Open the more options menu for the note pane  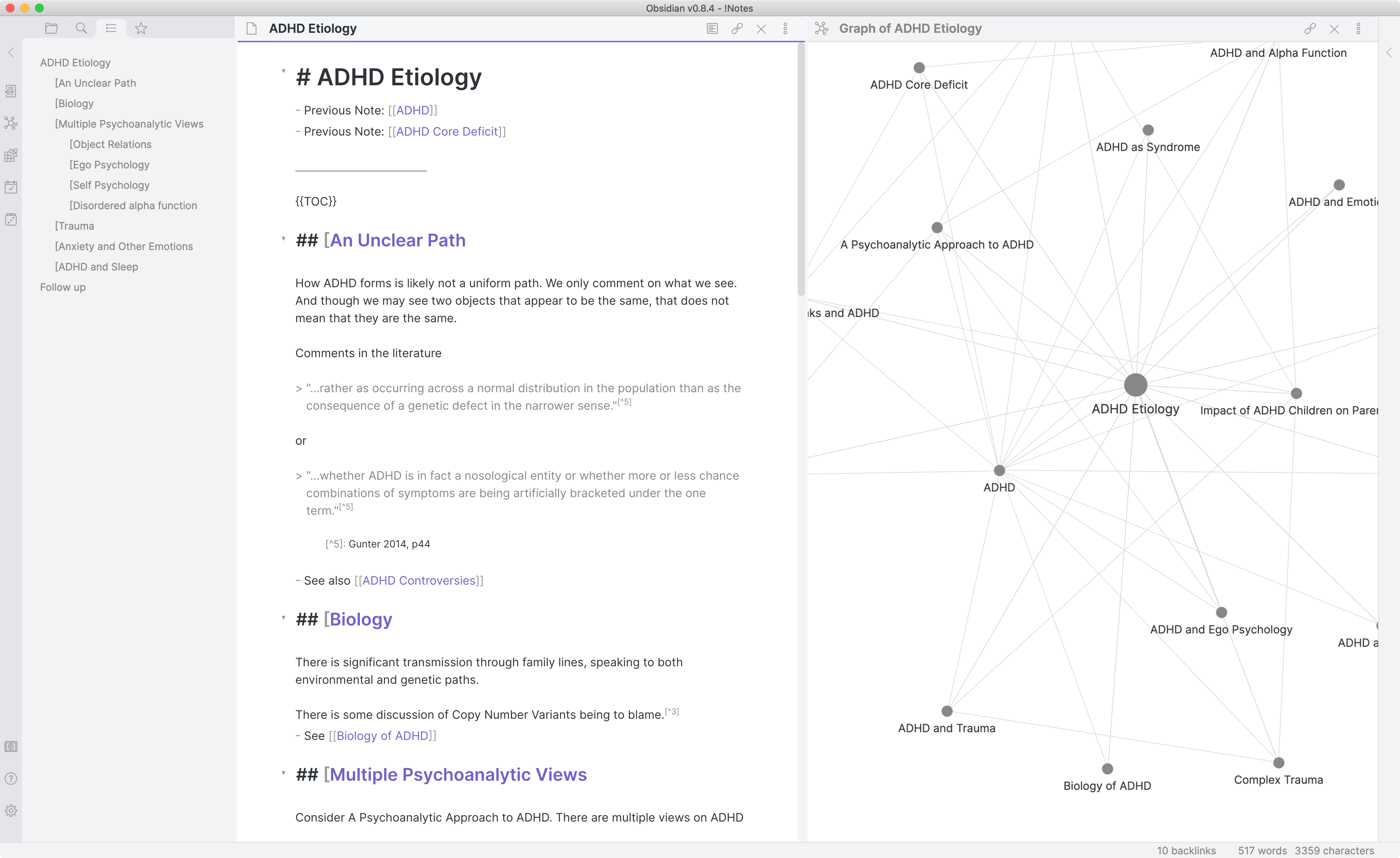[x=786, y=28]
